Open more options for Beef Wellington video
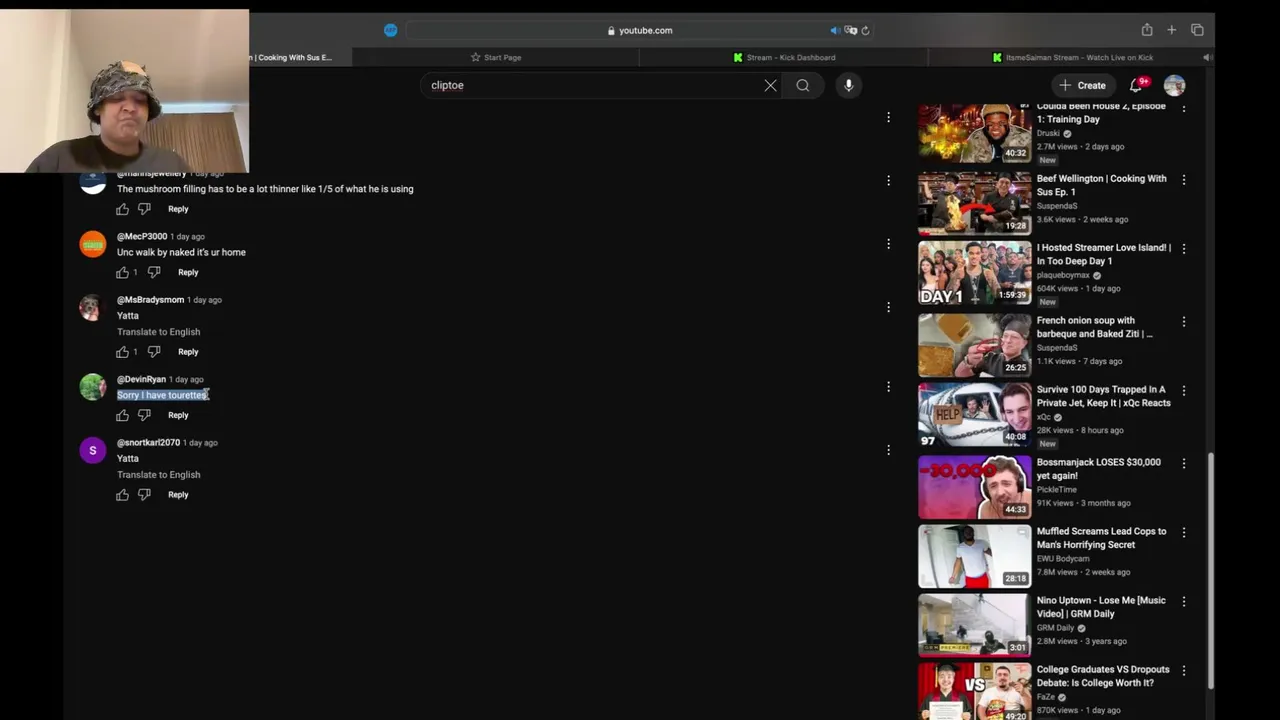 (1184, 180)
